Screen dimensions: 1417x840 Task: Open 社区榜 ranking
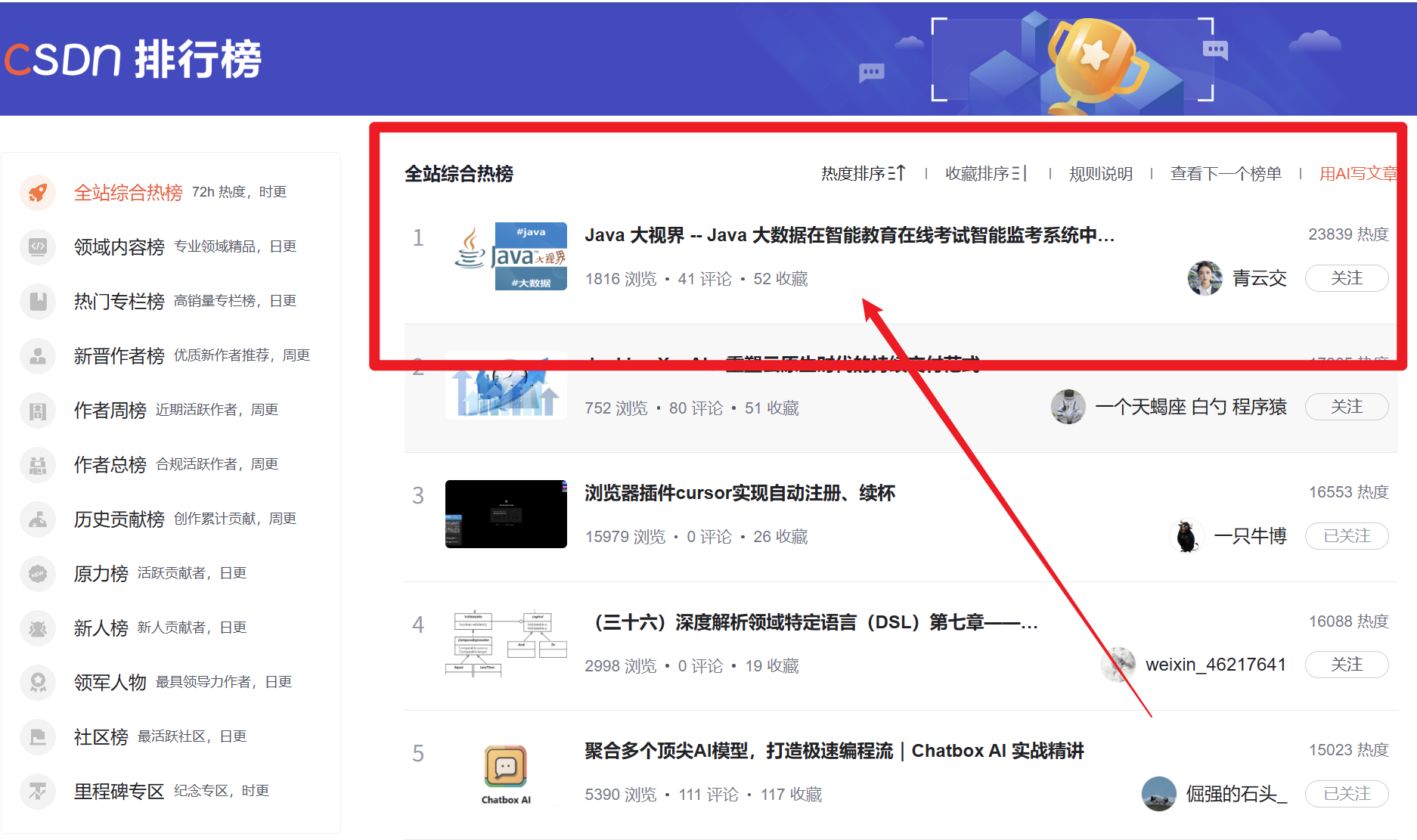click(101, 737)
